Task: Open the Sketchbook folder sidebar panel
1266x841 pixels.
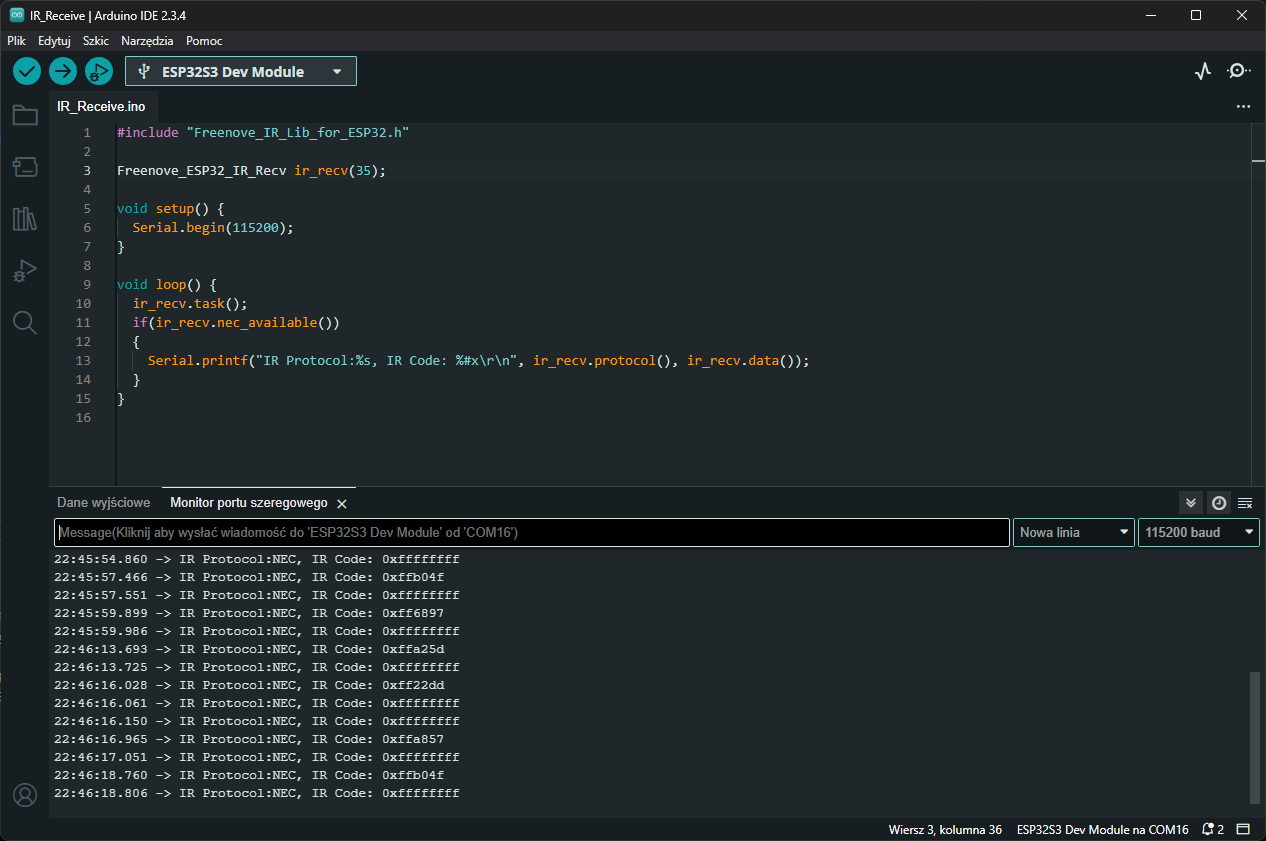Action: click(x=25, y=115)
